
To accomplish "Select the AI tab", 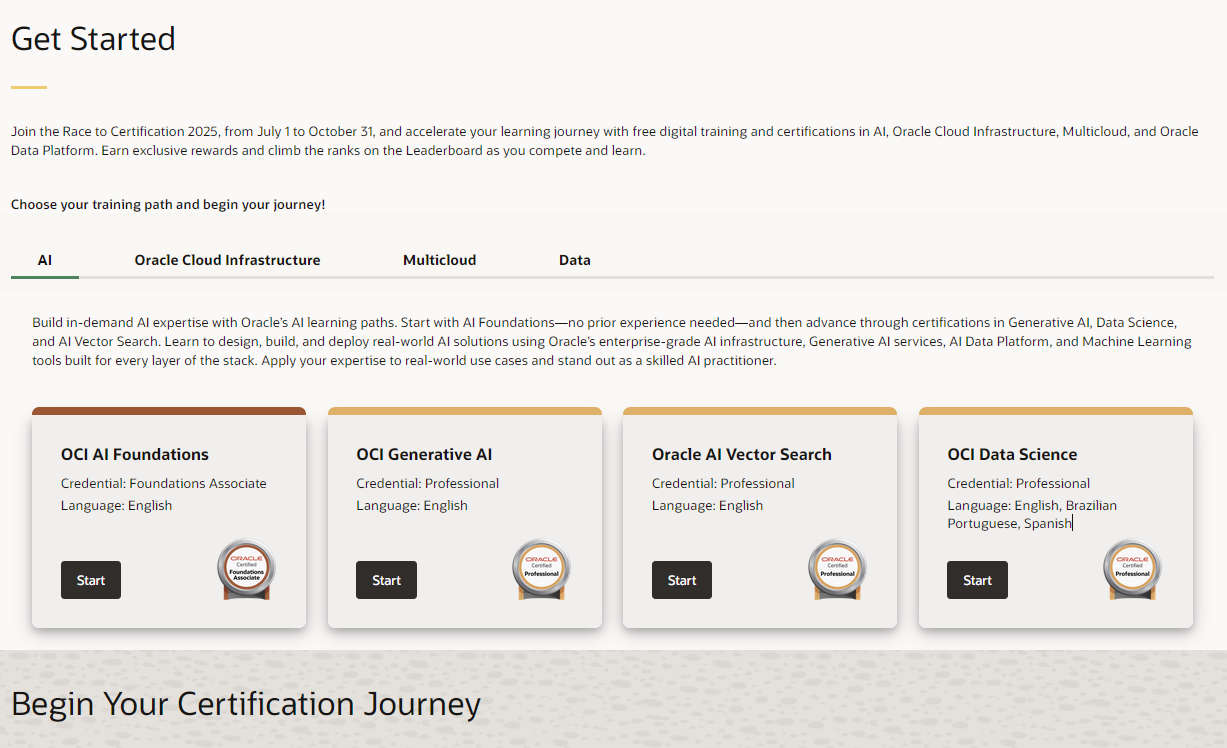I will (x=45, y=260).
